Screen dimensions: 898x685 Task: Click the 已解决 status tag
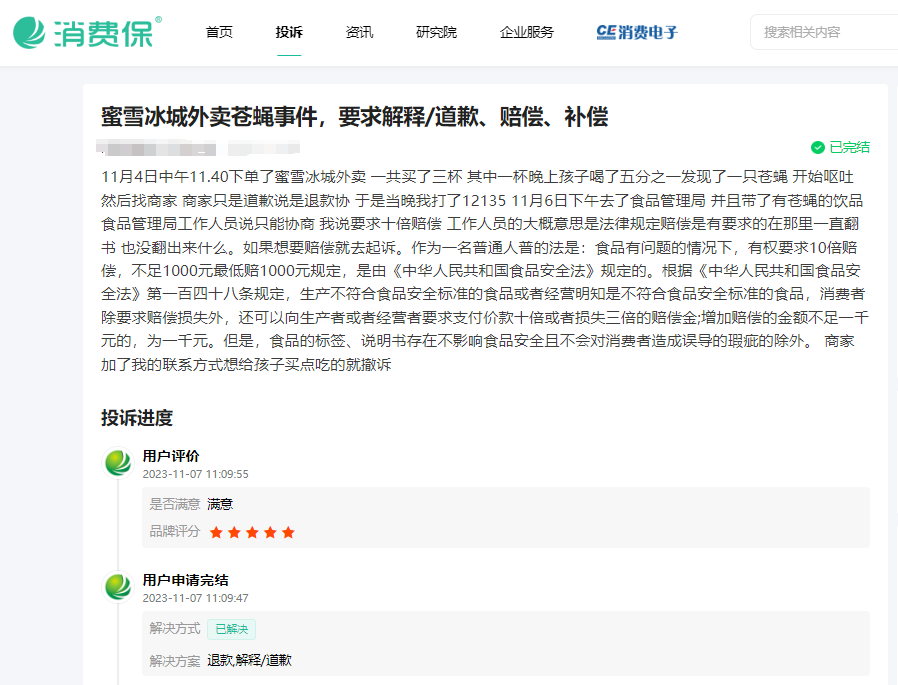[231, 629]
